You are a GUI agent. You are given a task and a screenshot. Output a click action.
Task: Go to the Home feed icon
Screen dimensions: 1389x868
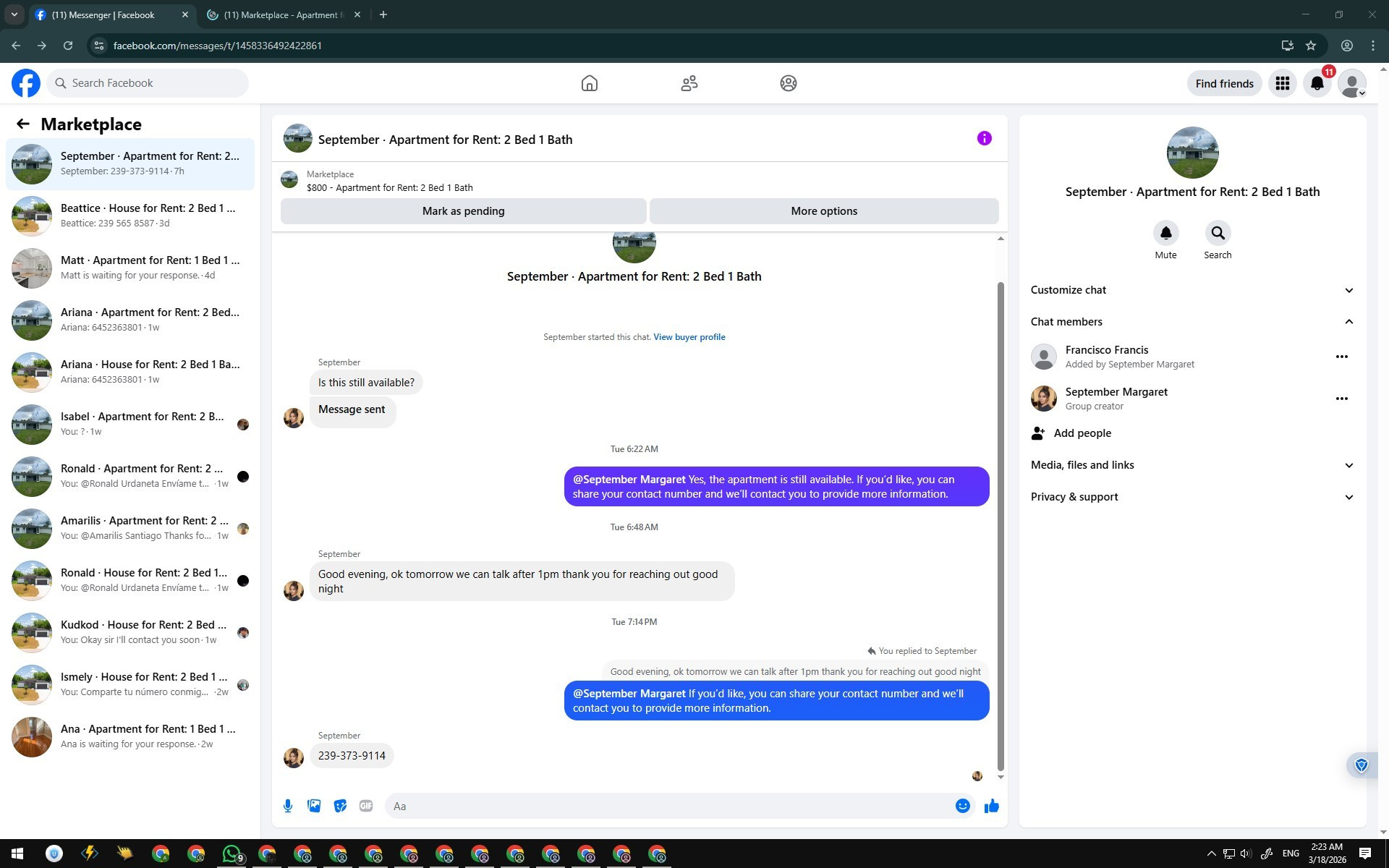(590, 83)
